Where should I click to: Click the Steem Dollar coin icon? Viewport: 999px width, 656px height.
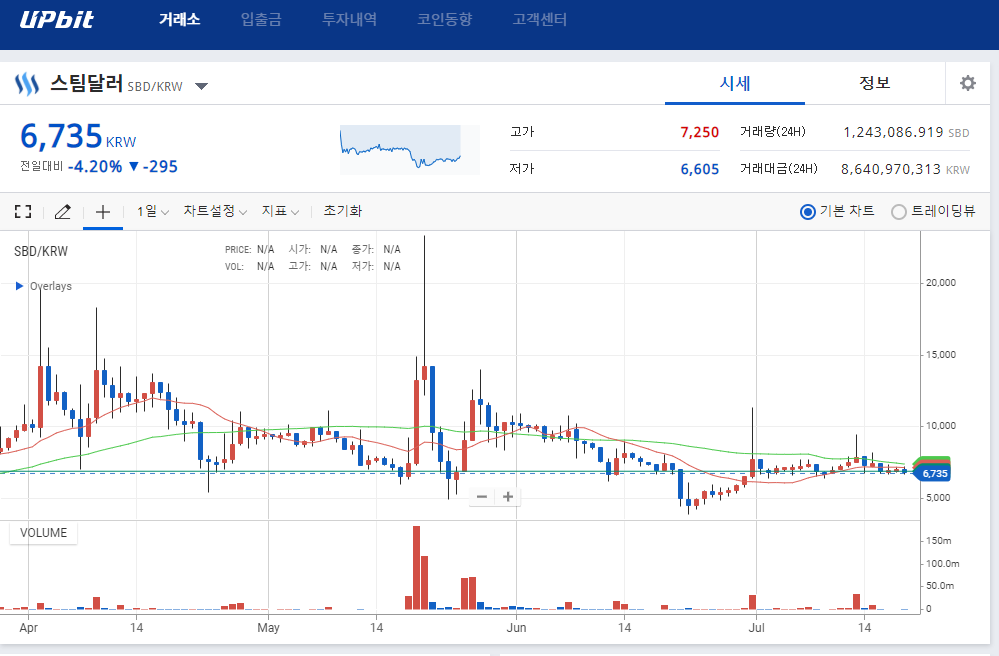coord(26,84)
